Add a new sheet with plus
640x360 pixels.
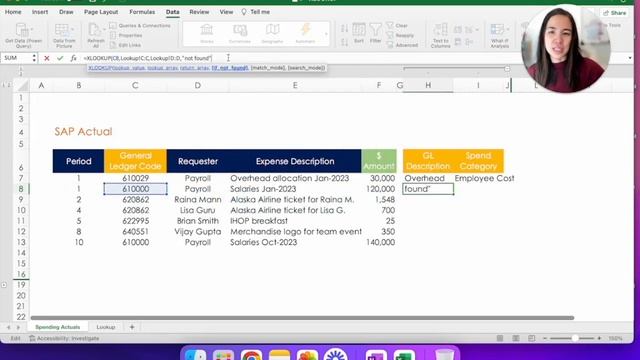point(132,327)
